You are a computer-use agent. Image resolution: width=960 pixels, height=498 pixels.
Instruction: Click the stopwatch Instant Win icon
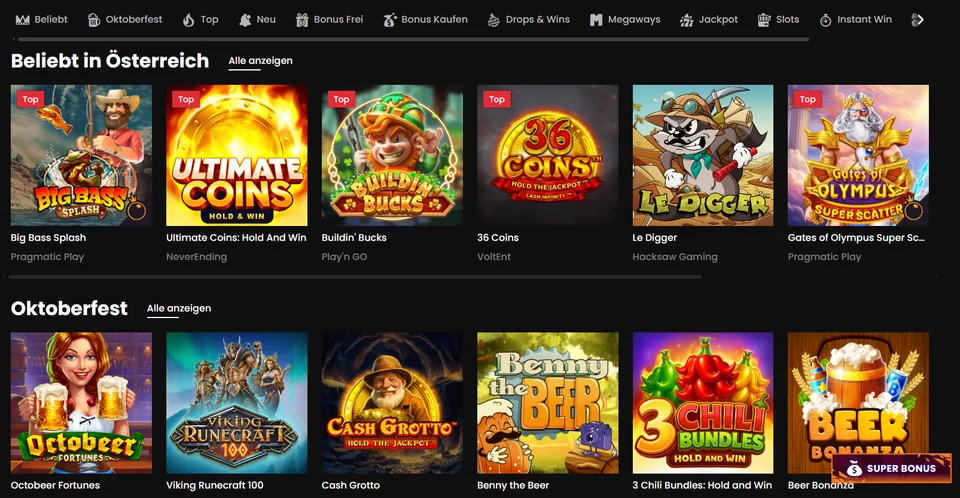click(x=825, y=20)
